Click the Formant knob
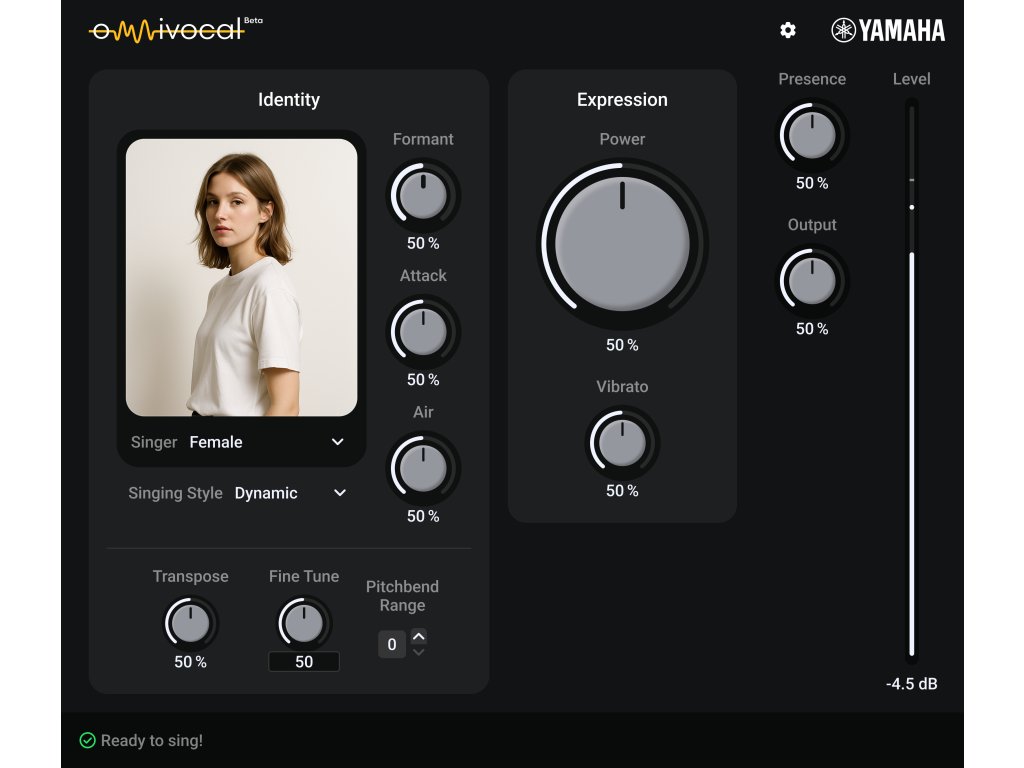Image resolution: width=1024 pixels, height=768 pixels. coord(423,196)
